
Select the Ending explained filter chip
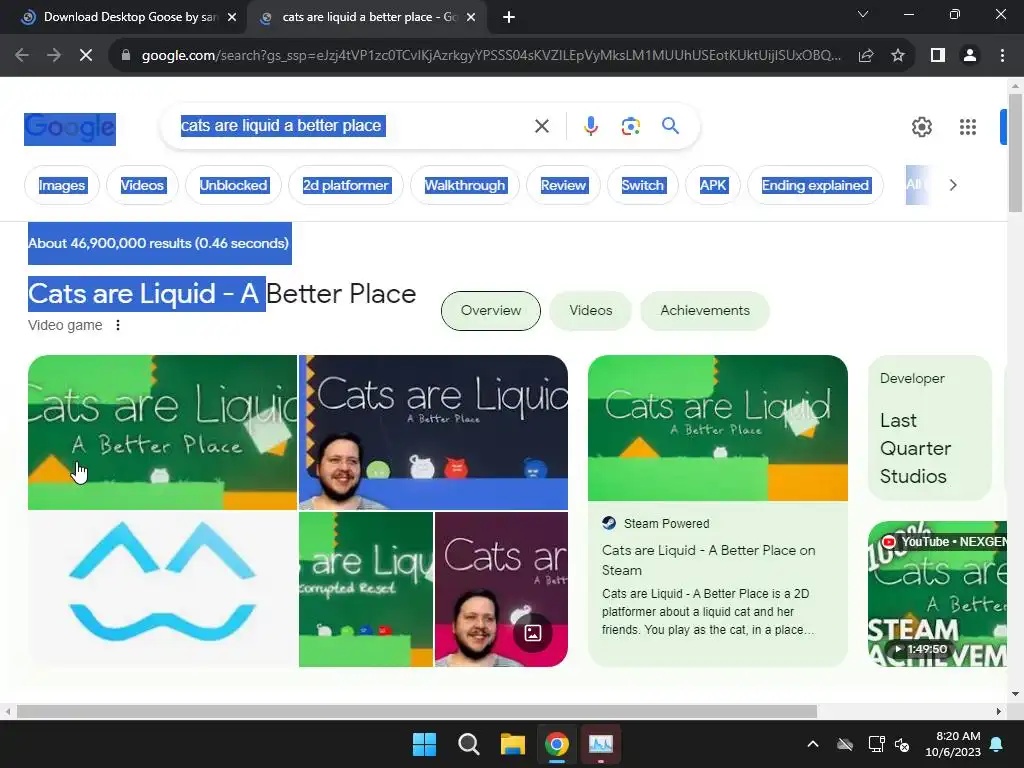(x=815, y=185)
